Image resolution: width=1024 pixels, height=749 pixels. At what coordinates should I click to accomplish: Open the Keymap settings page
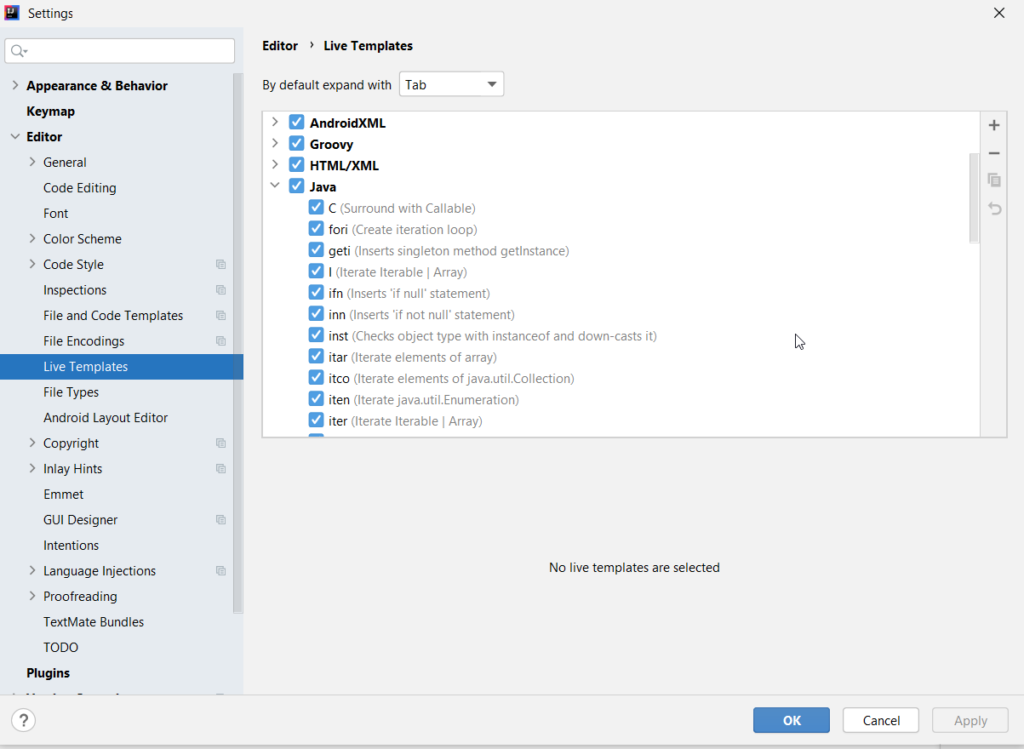click(x=50, y=111)
